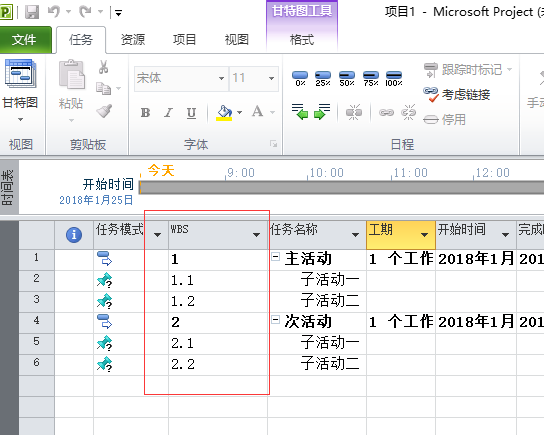The height and width of the screenshot is (435, 544).
Task: Mark task 75% complete
Action: coord(371,78)
